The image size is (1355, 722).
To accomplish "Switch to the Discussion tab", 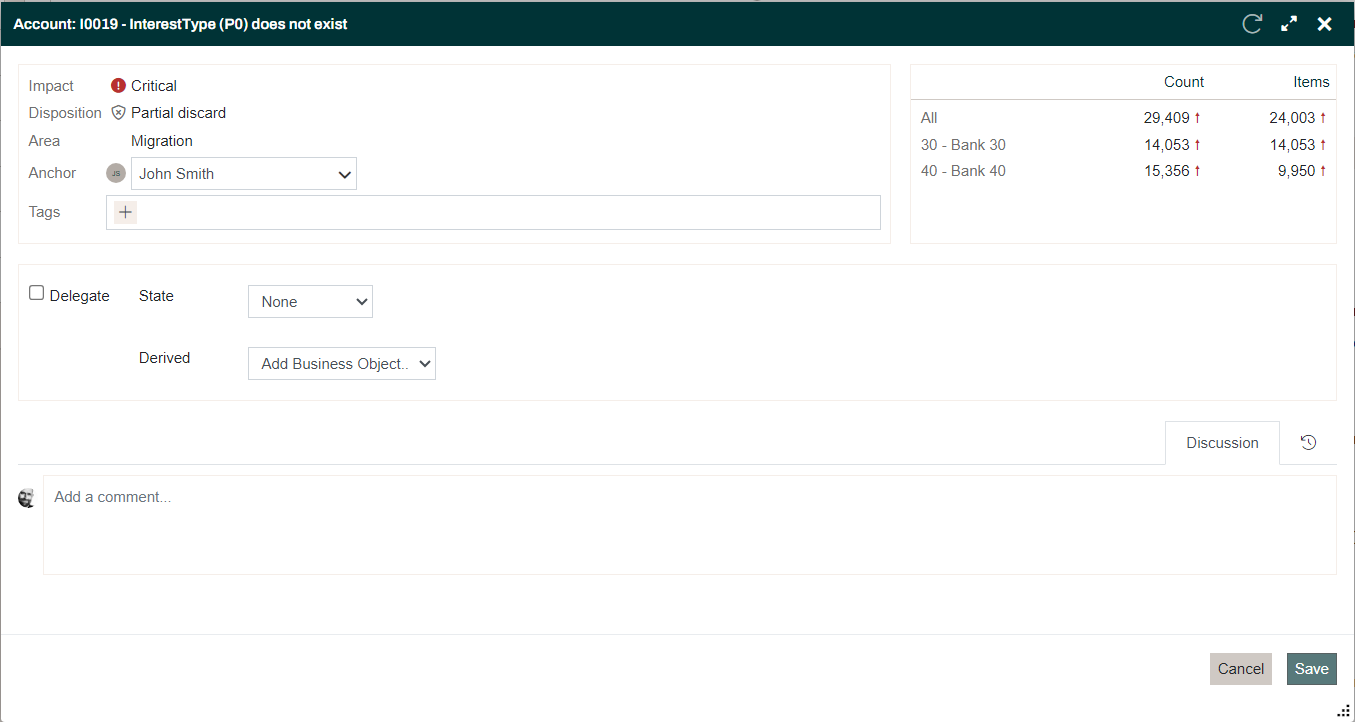I will pyautogui.click(x=1222, y=443).
